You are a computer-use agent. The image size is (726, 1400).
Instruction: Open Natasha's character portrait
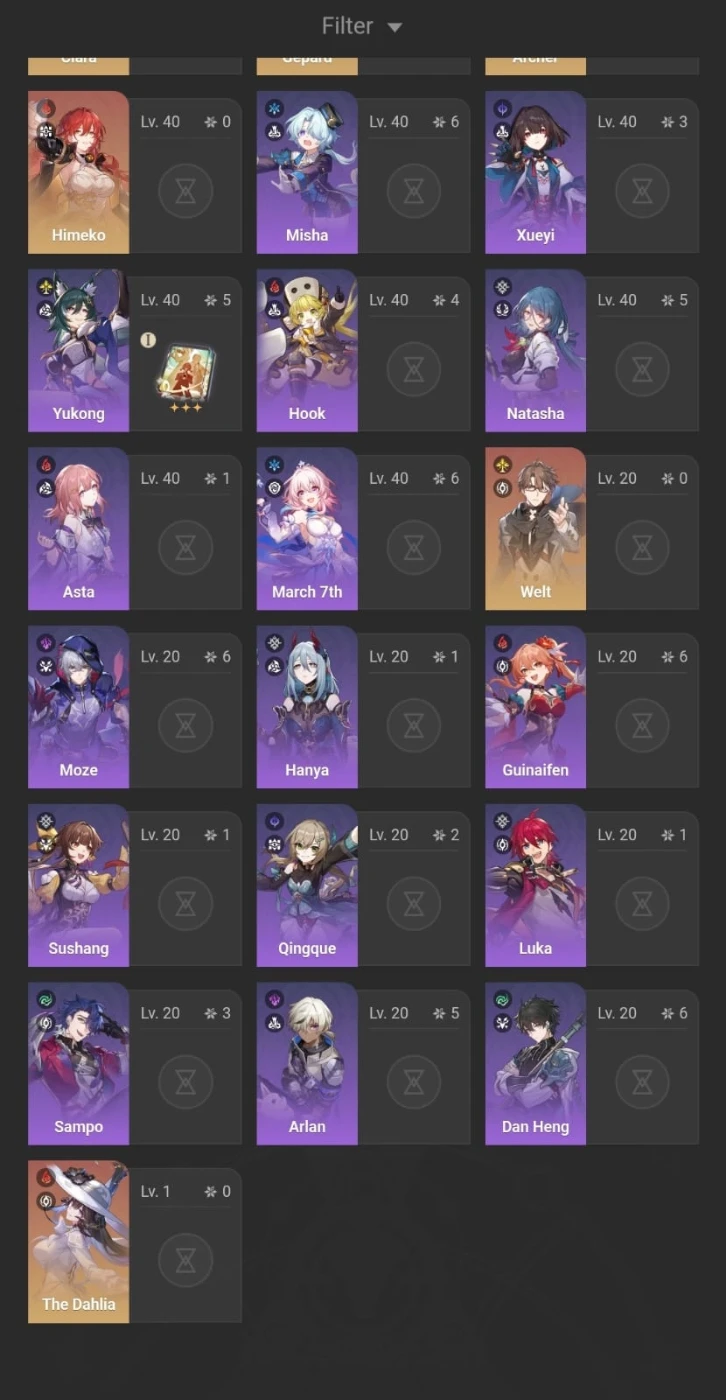[x=536, y=350]
